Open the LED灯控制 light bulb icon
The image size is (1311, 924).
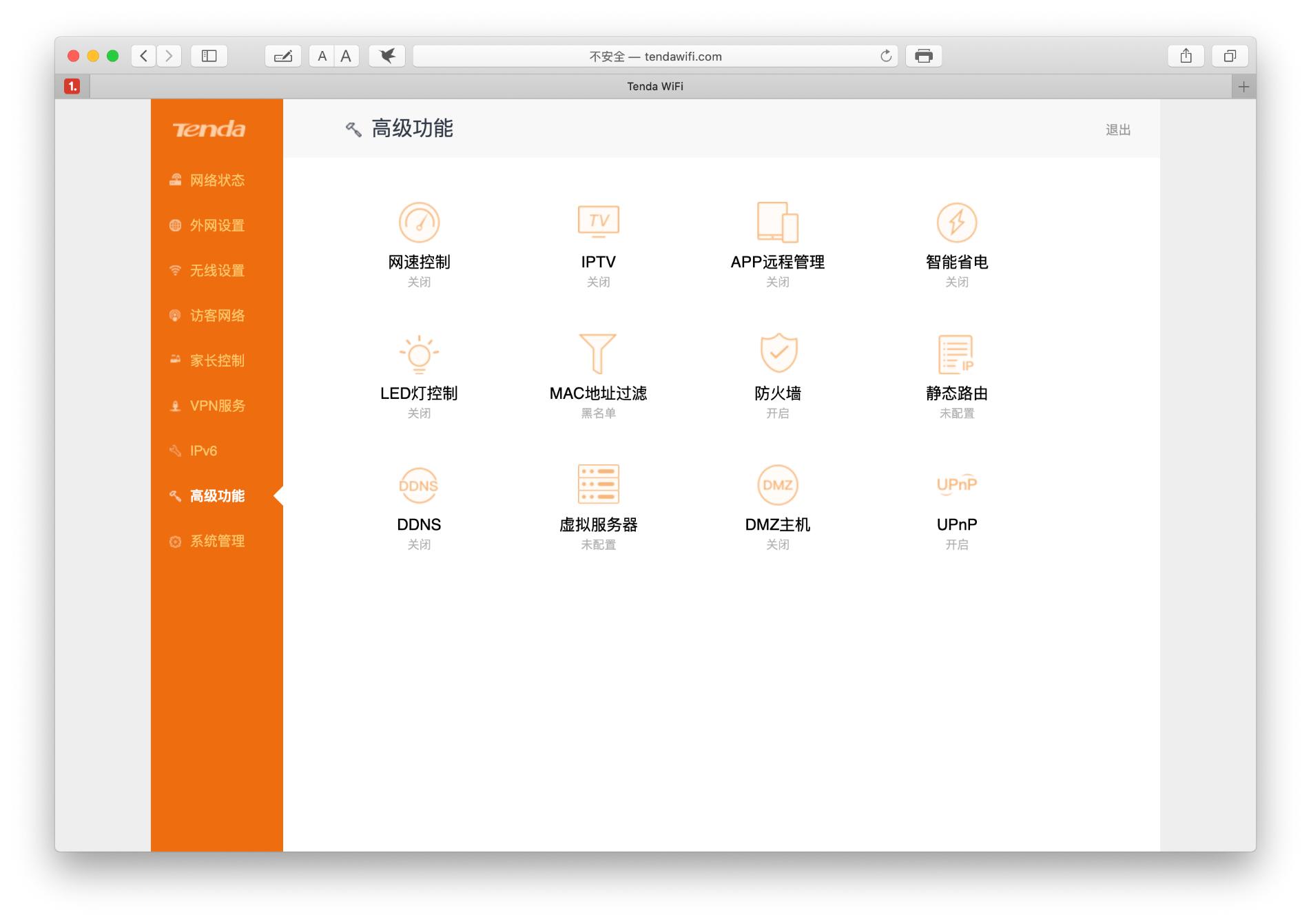tap(419, 354)
